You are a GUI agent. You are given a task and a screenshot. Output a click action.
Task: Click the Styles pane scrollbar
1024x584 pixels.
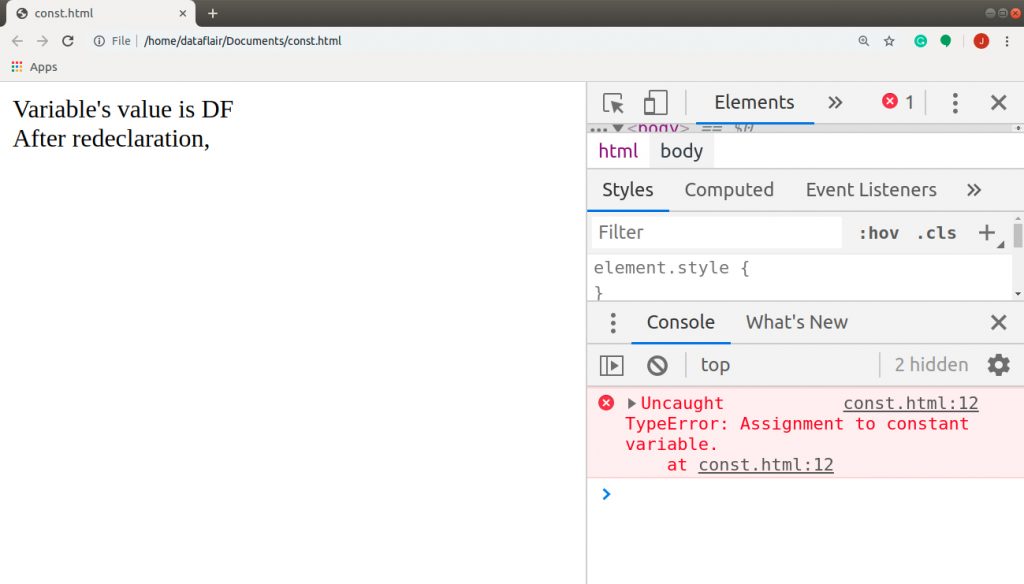[x=1018, y=235]
